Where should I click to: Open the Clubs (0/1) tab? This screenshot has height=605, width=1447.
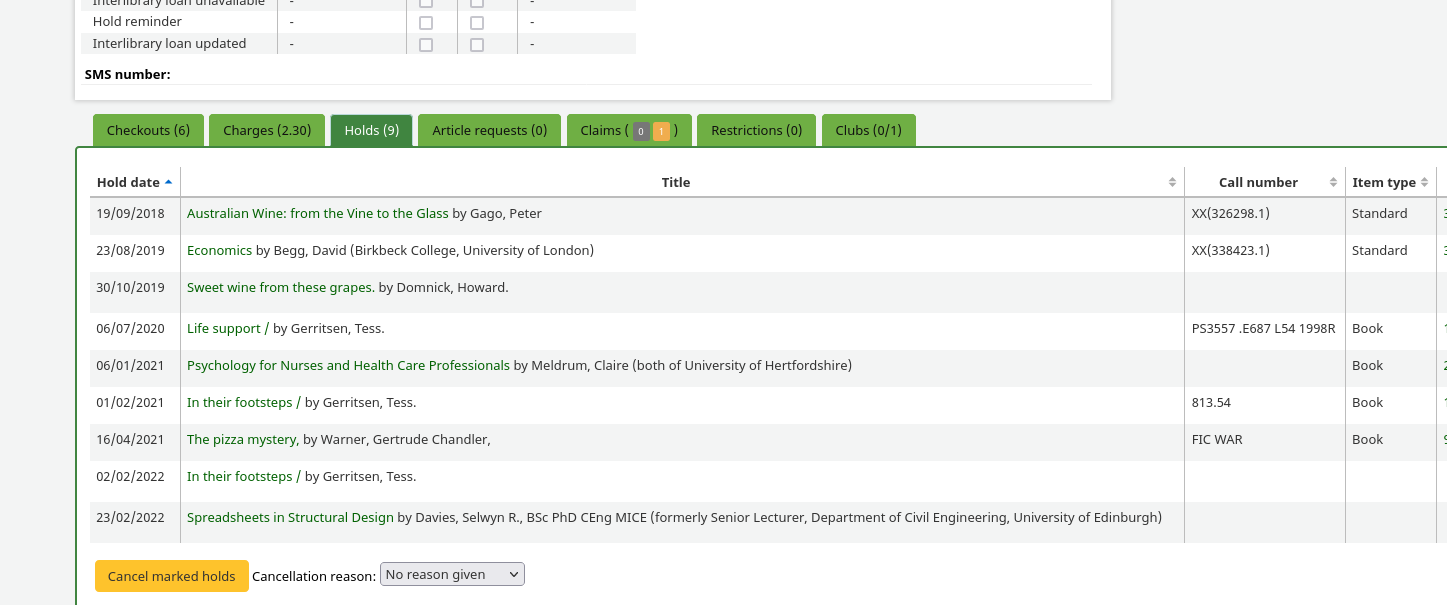(868, 130)
